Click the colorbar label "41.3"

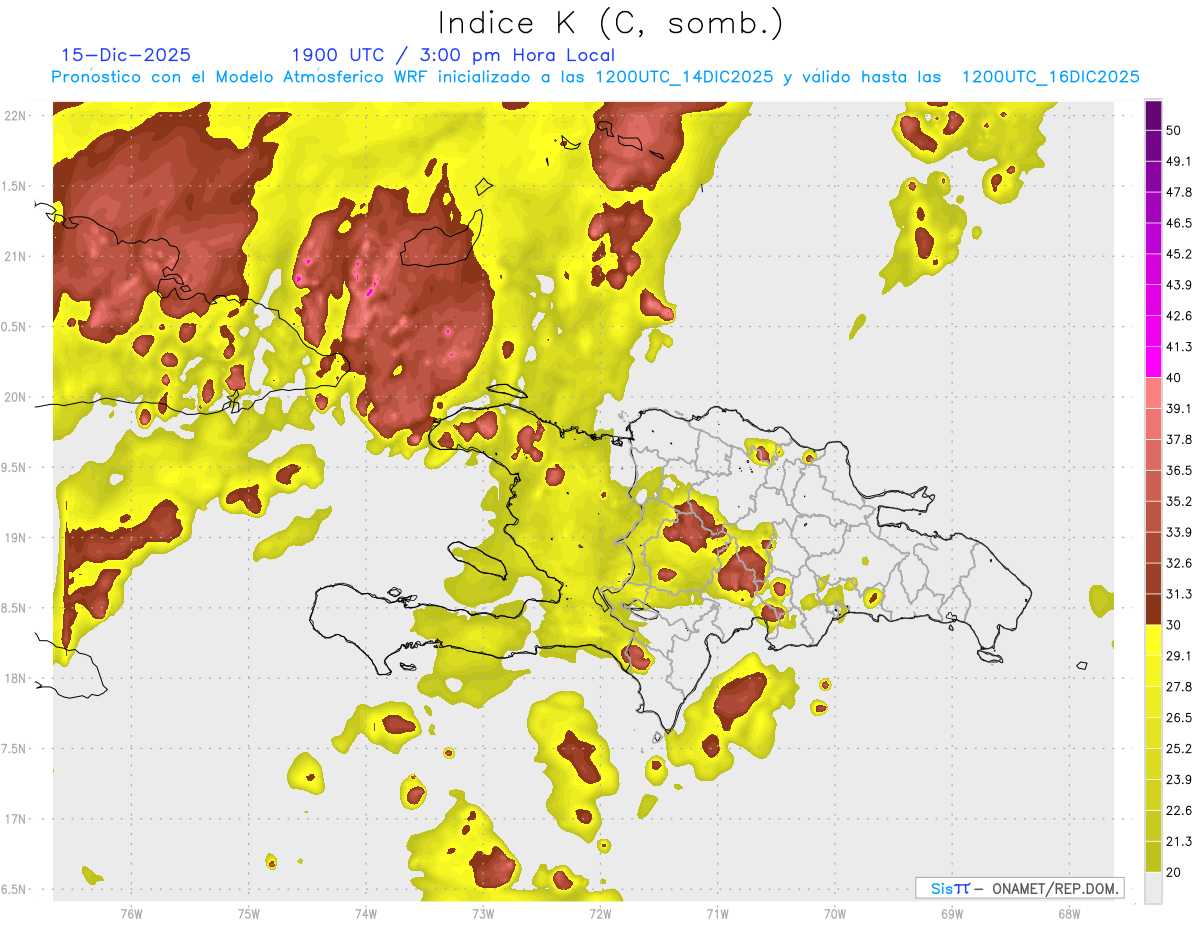pyautogui.click(x=1179, y=347)
